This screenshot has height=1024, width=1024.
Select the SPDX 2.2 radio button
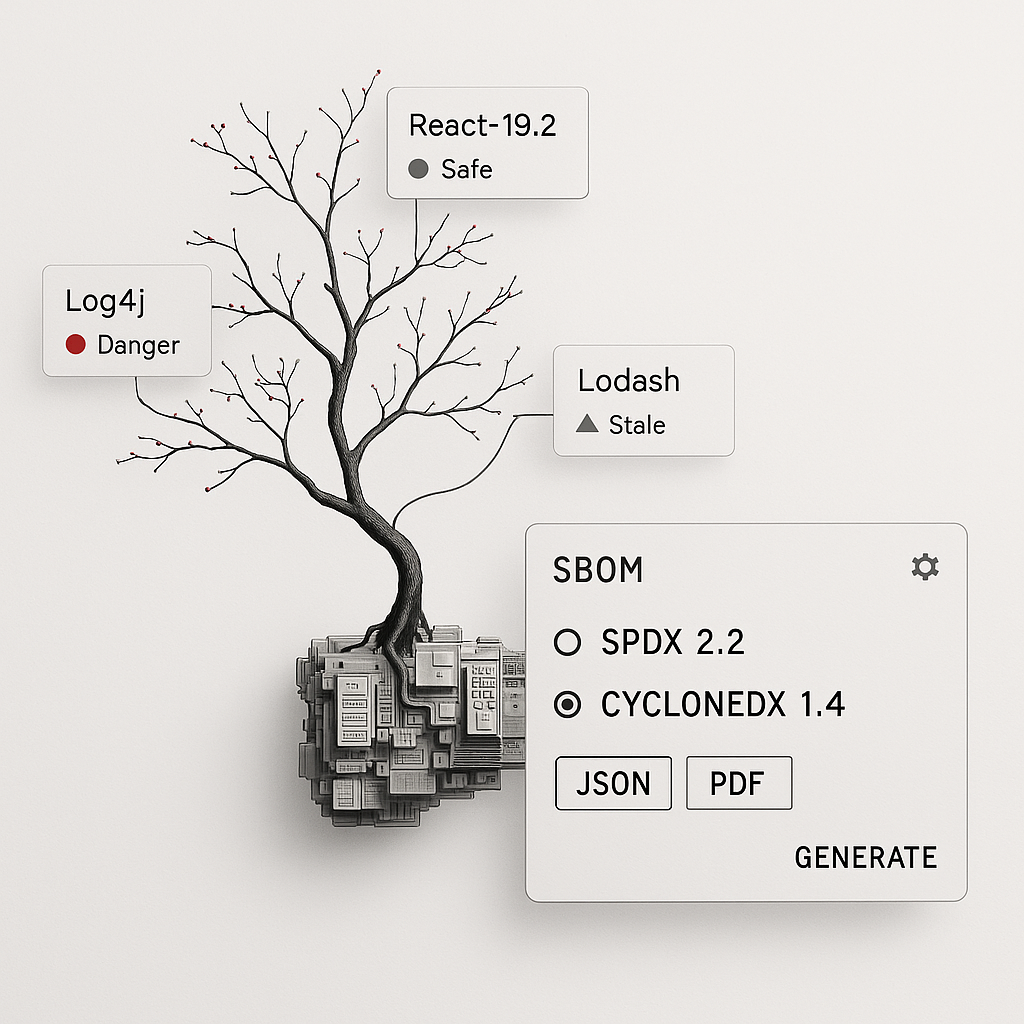[x=566, y=643]
